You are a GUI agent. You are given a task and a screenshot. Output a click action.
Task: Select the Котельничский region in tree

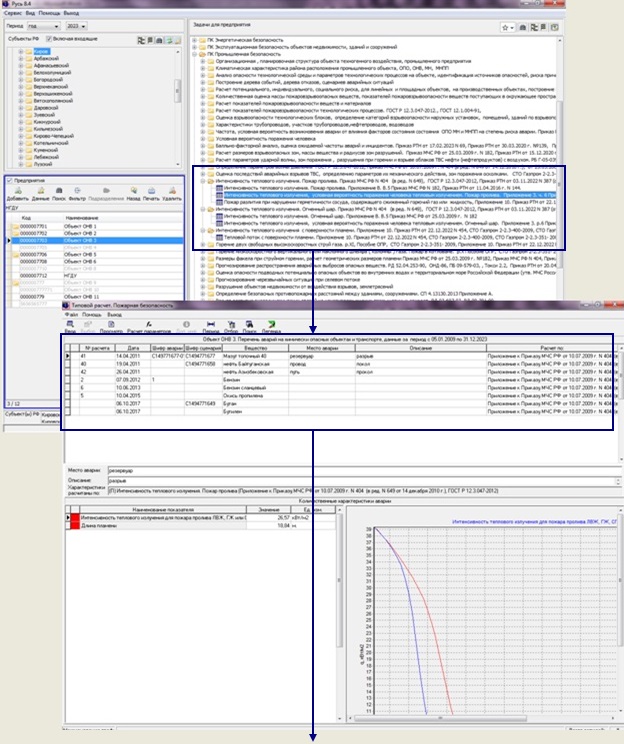pyautogui.click(x=52, y=143)
